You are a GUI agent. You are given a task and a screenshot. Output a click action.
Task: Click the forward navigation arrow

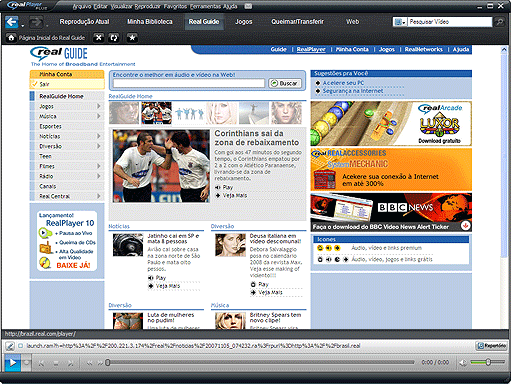tap(36, 22)
